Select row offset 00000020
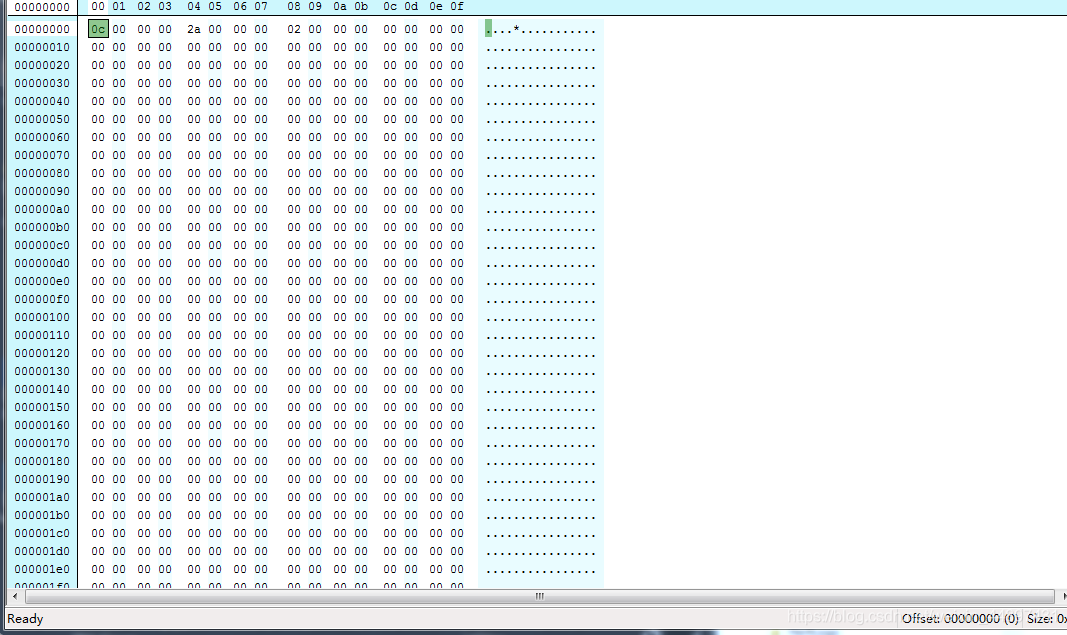The height and width of the screenshot is (635, 1067). (x=42, y=65)
